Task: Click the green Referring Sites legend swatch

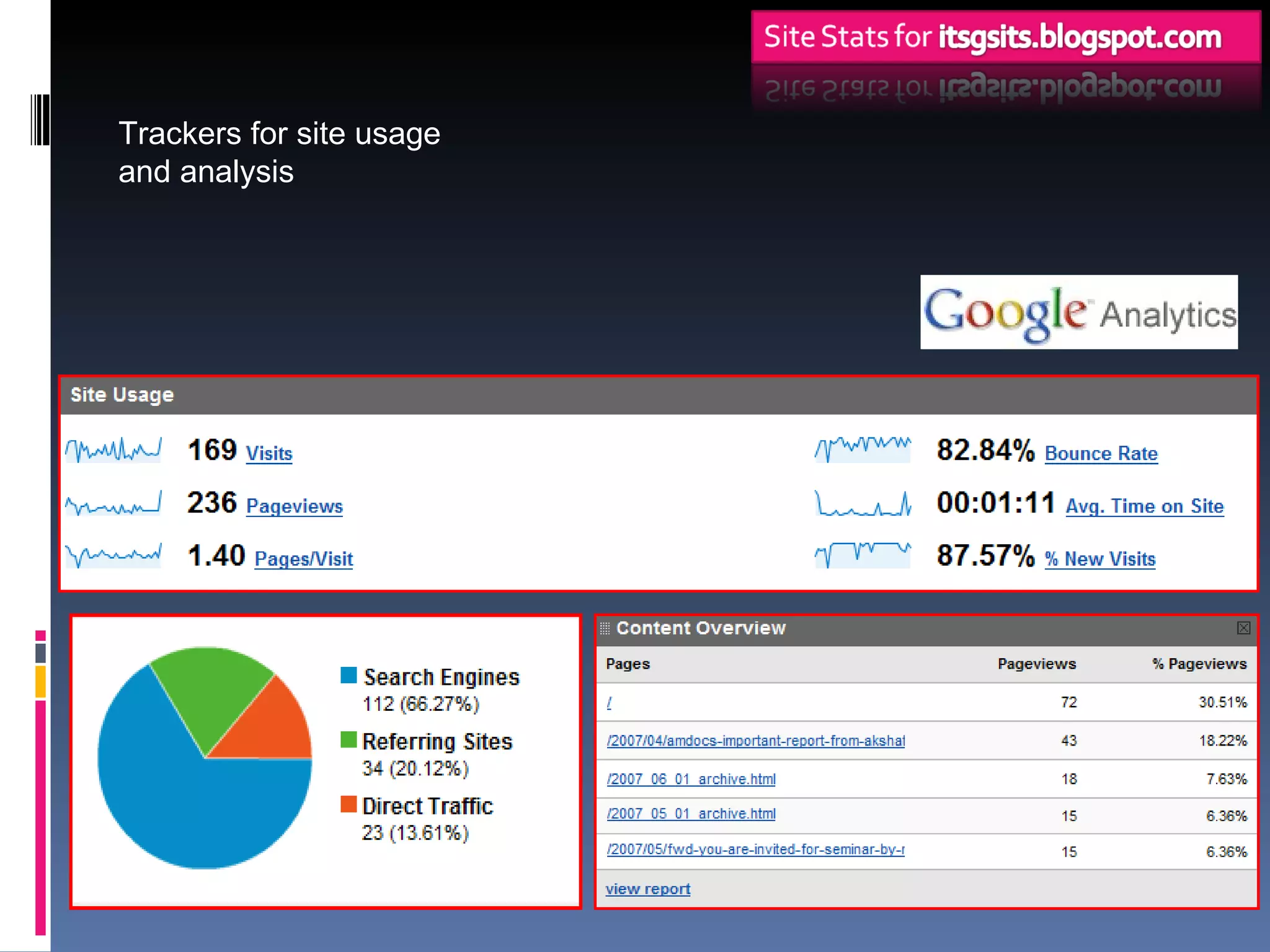Action: (349, 739)
